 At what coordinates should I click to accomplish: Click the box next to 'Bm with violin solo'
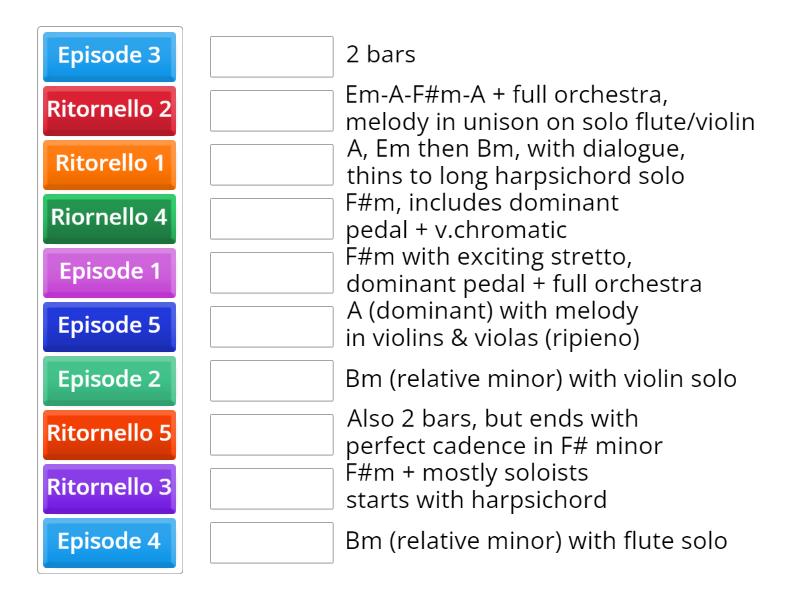[x=272, y=381]
